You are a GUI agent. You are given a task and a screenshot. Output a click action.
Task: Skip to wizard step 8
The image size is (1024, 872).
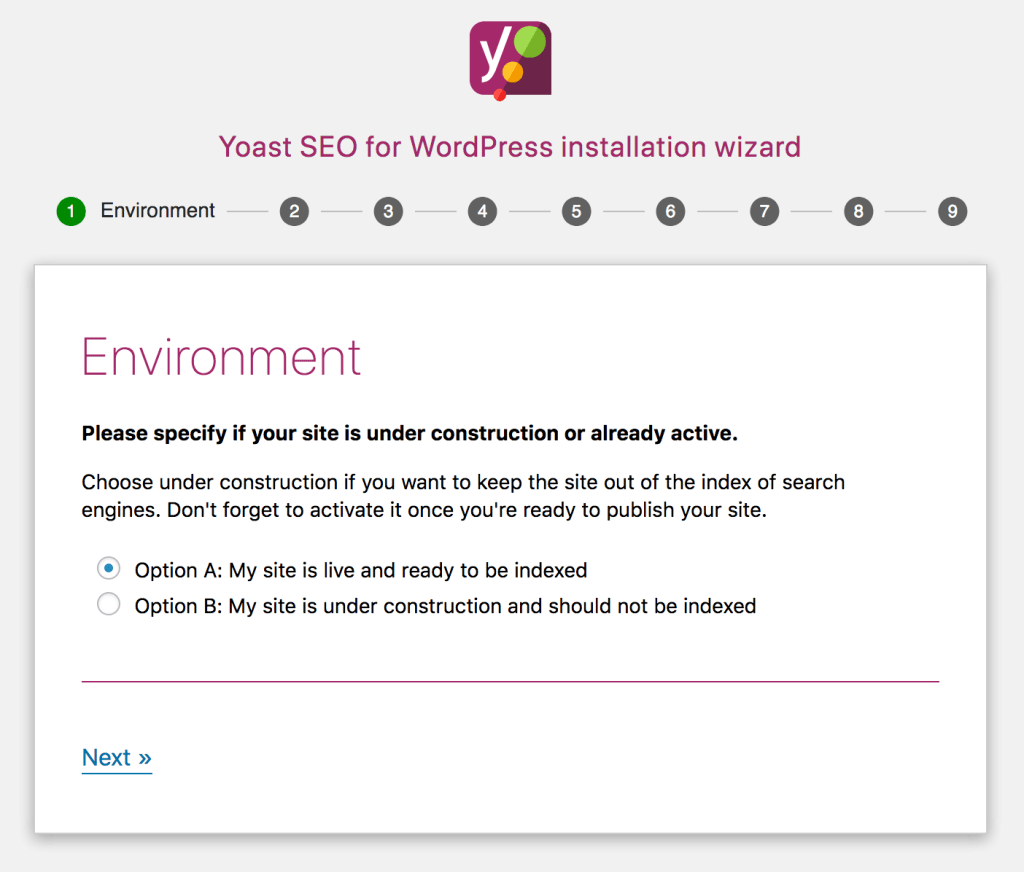tap(858, 211)
